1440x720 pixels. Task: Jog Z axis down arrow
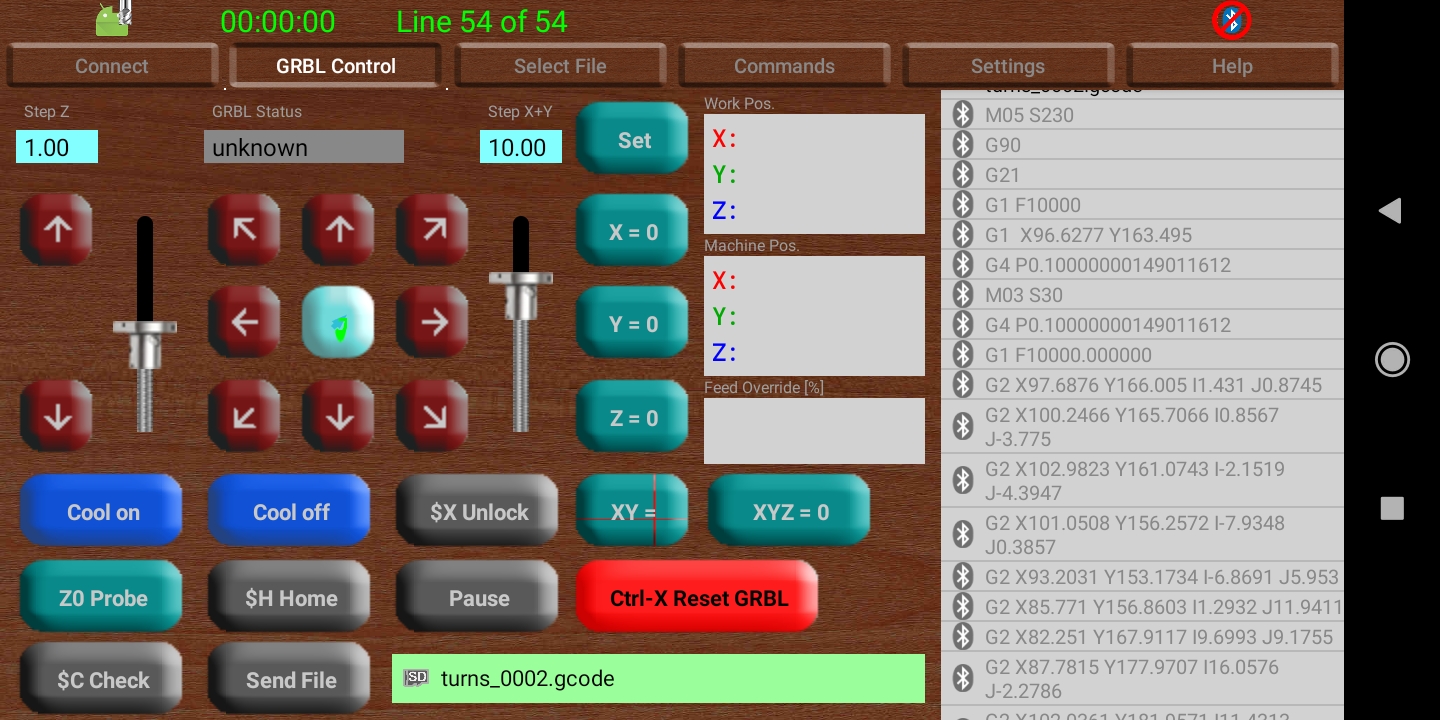(x=57, y=416)
